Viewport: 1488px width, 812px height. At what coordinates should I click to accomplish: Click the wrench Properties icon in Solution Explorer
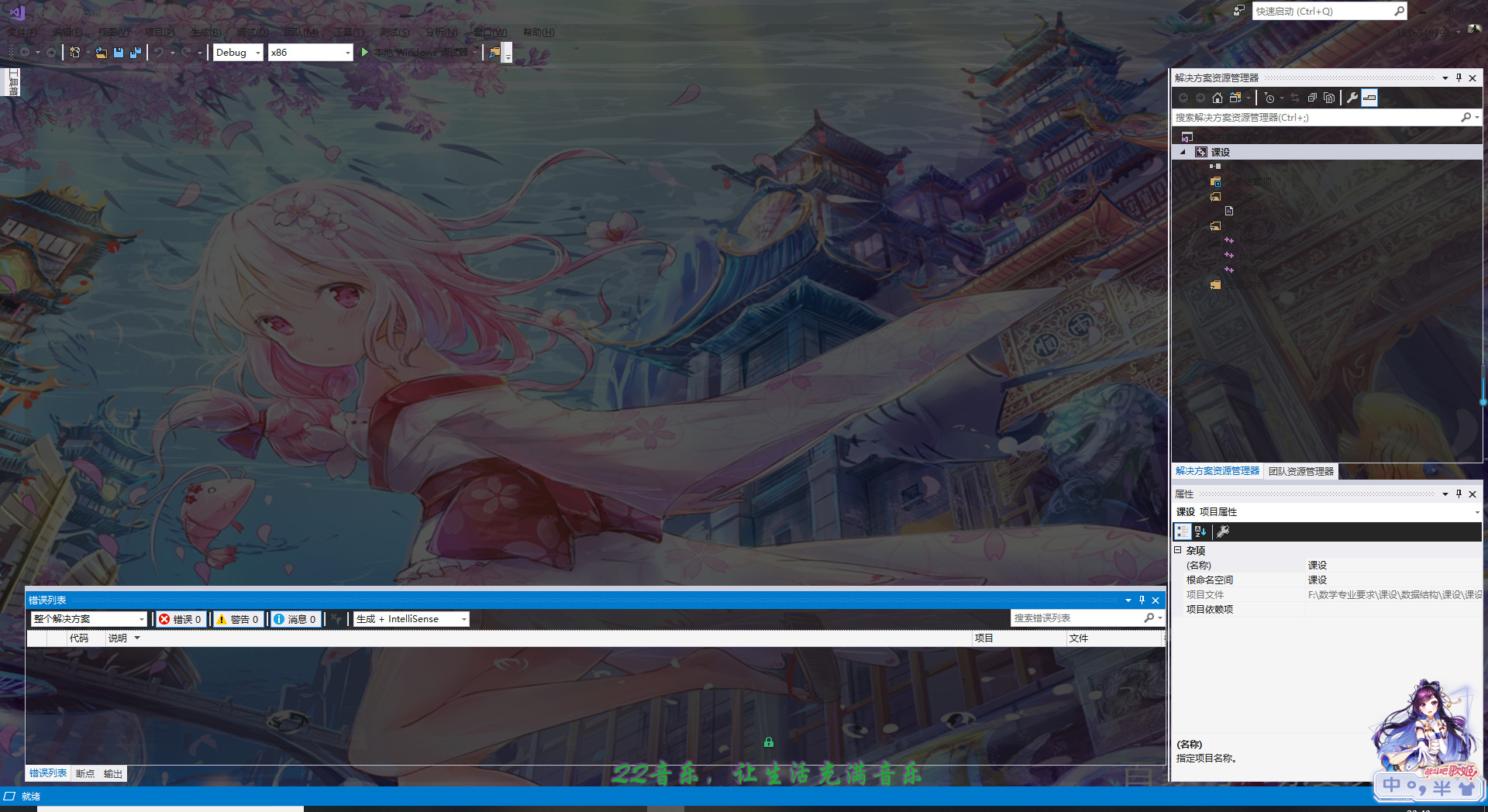(1352, 98)
